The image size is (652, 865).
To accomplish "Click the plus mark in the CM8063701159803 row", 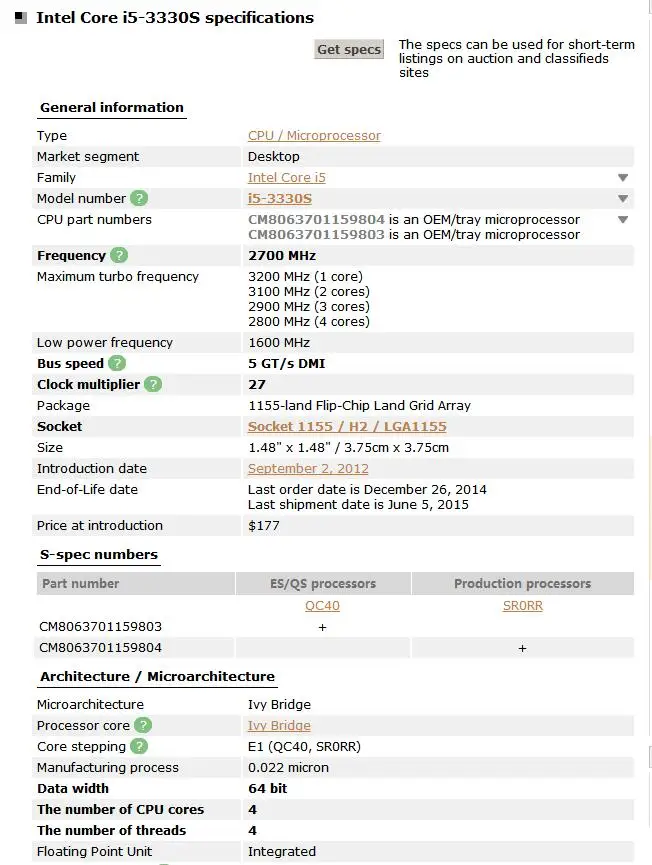I will coord(323,627).
